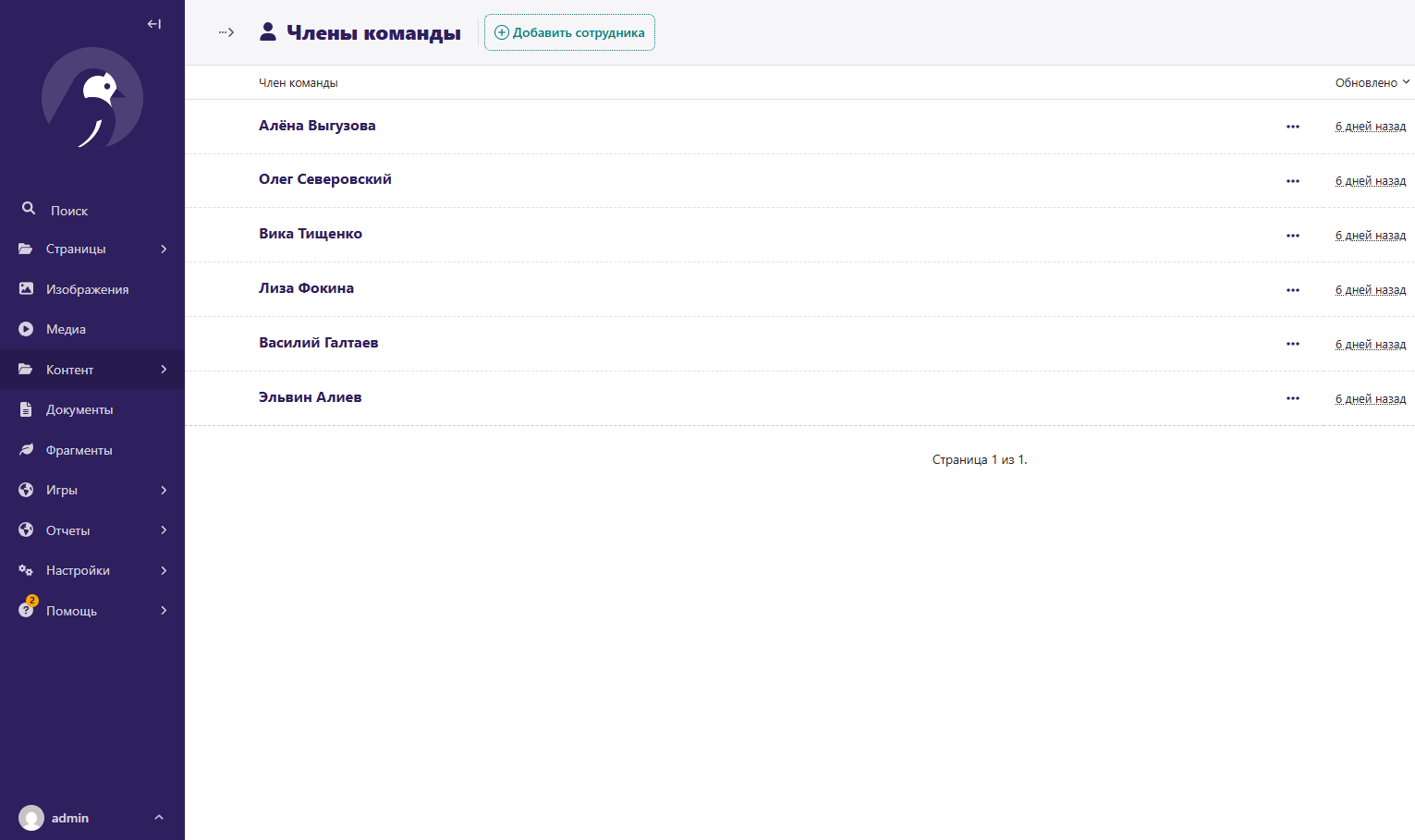The height and width of the screenshot is (840, 1415).
Task: Open the Контент menu item
Action: pyautogui.click(x=92, y=370)
